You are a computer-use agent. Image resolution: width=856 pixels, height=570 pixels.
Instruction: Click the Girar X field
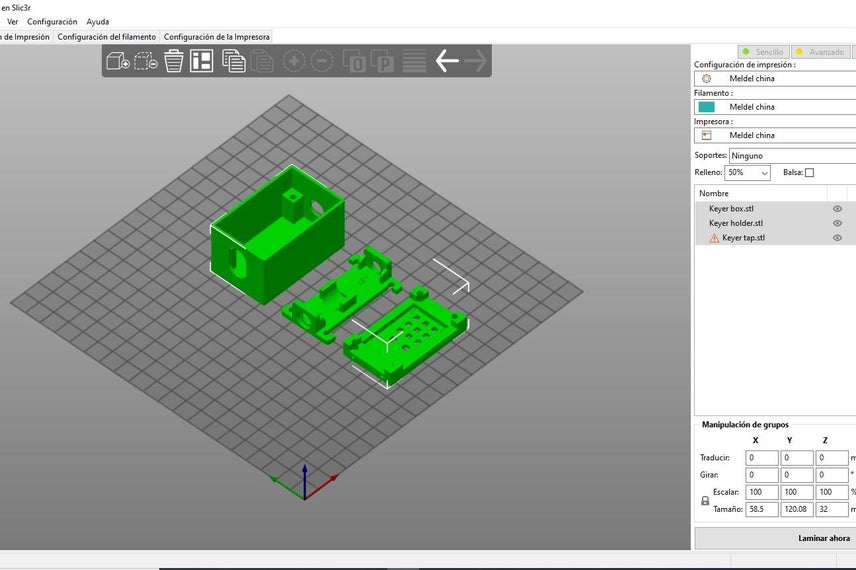(762, 475)
